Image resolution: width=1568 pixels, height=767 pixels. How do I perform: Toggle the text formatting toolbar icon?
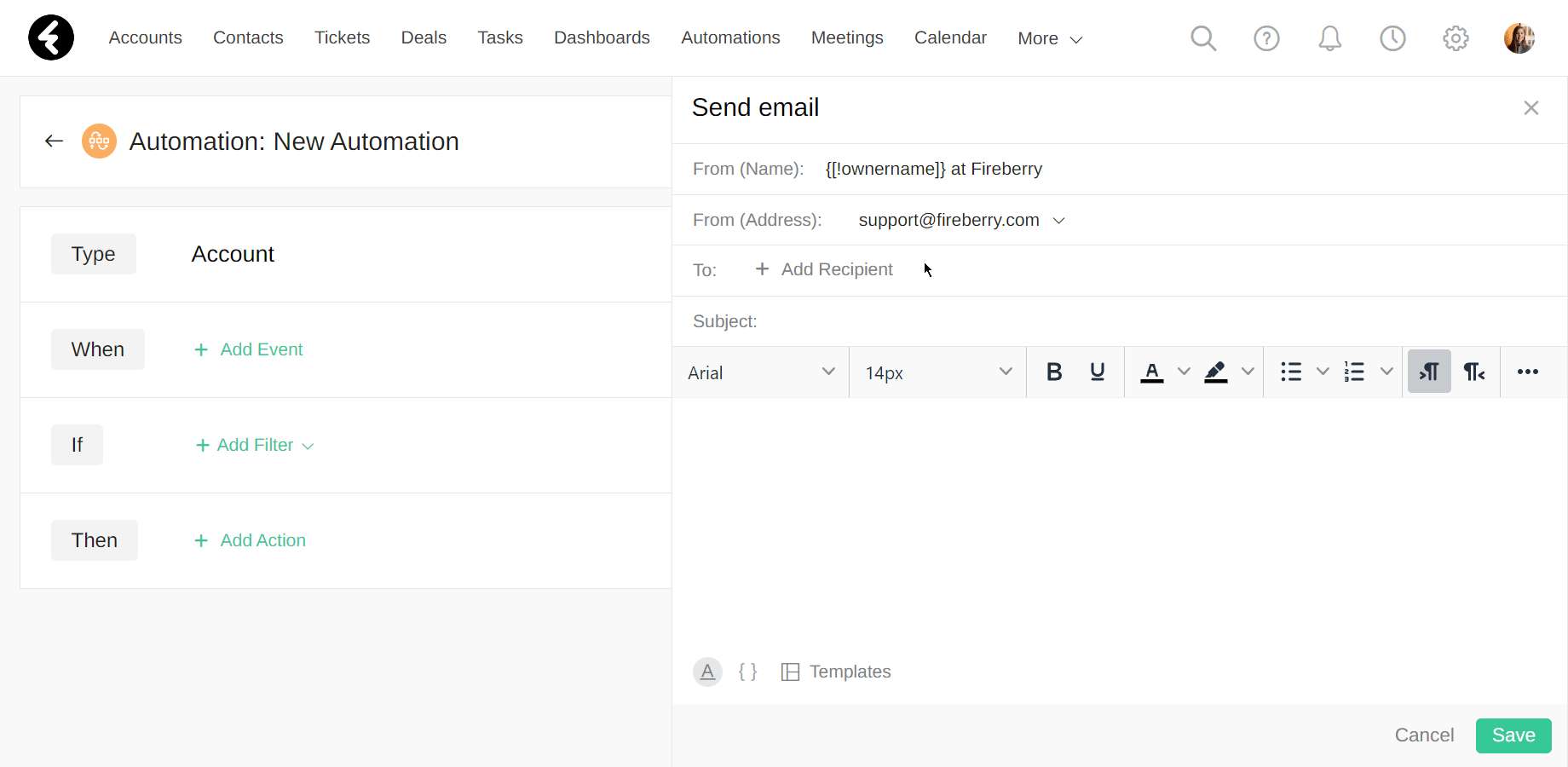click(707, 672)
